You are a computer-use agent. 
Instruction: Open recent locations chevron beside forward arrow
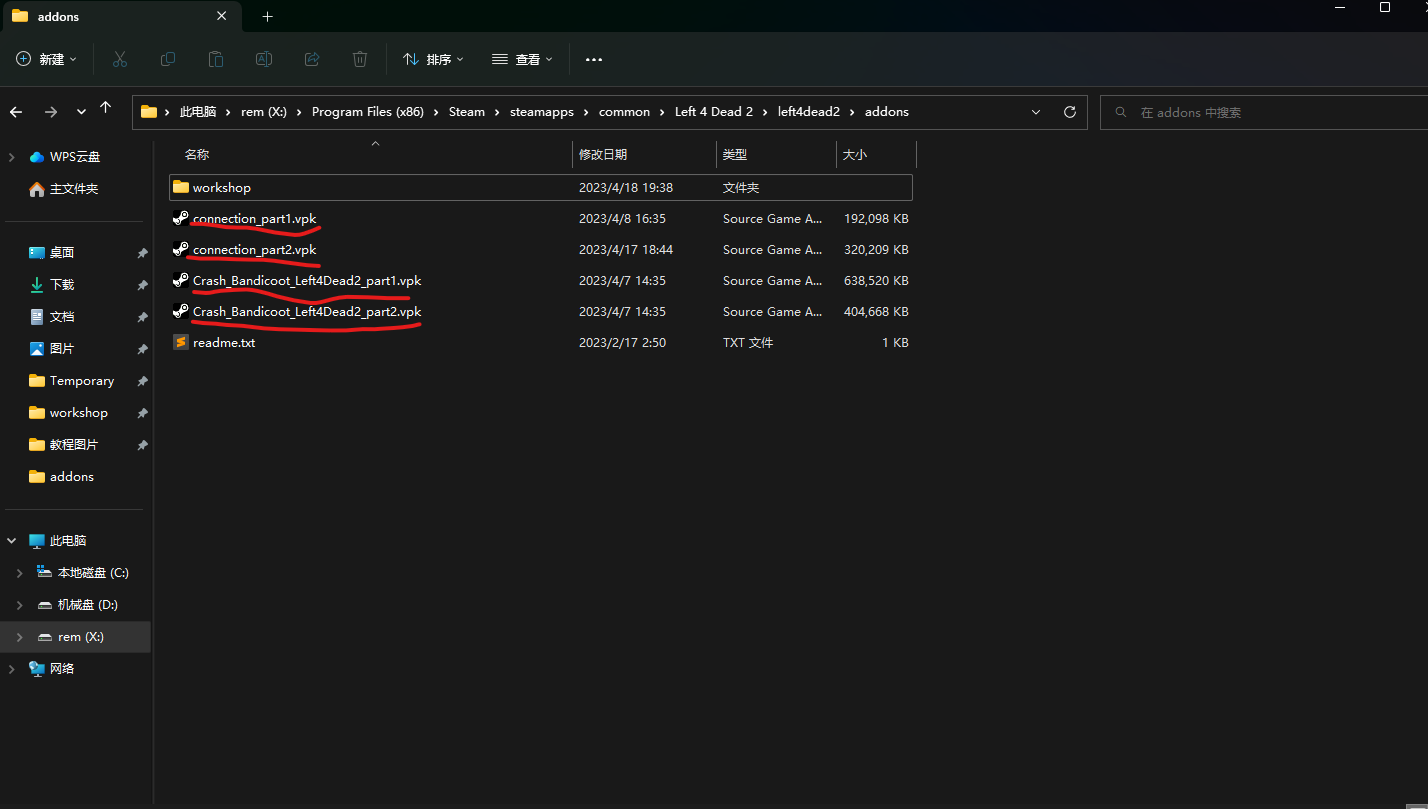click(x=81, y=112)
